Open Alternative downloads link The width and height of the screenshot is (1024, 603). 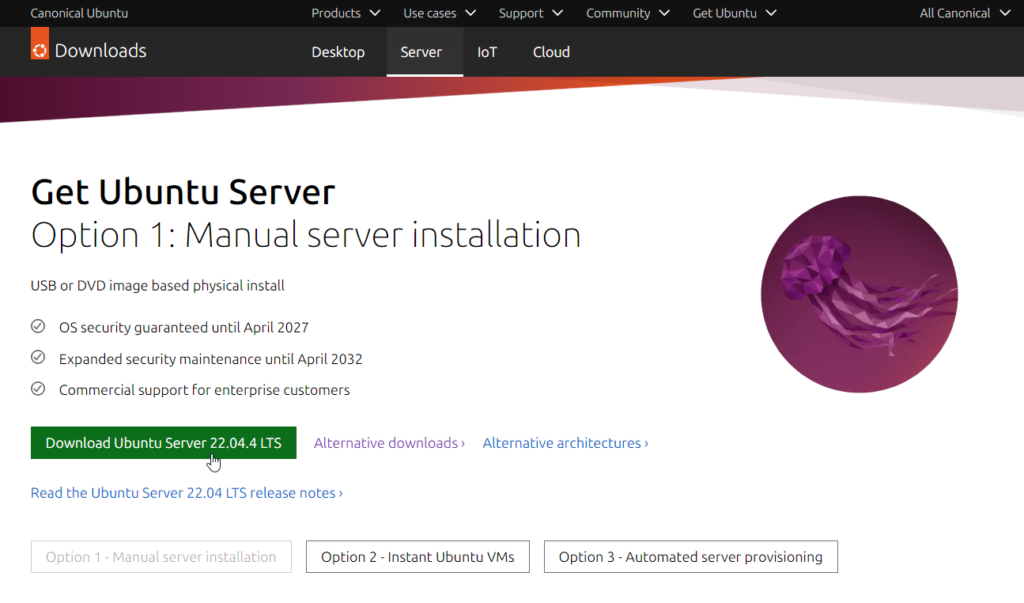pos(389,443)
